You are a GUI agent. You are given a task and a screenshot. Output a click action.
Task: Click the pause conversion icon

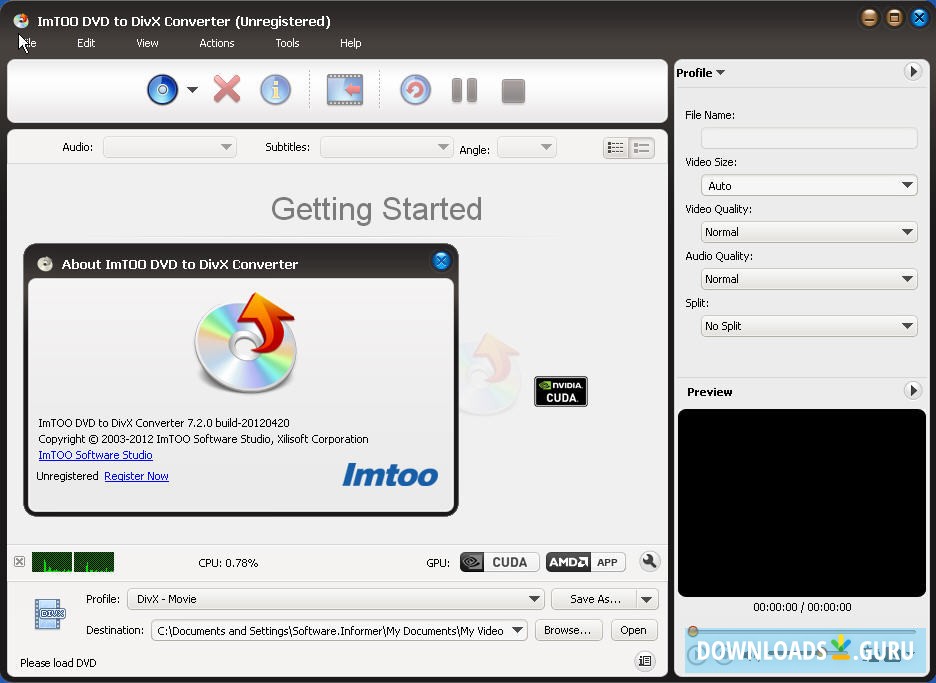[x=464, y=90]
